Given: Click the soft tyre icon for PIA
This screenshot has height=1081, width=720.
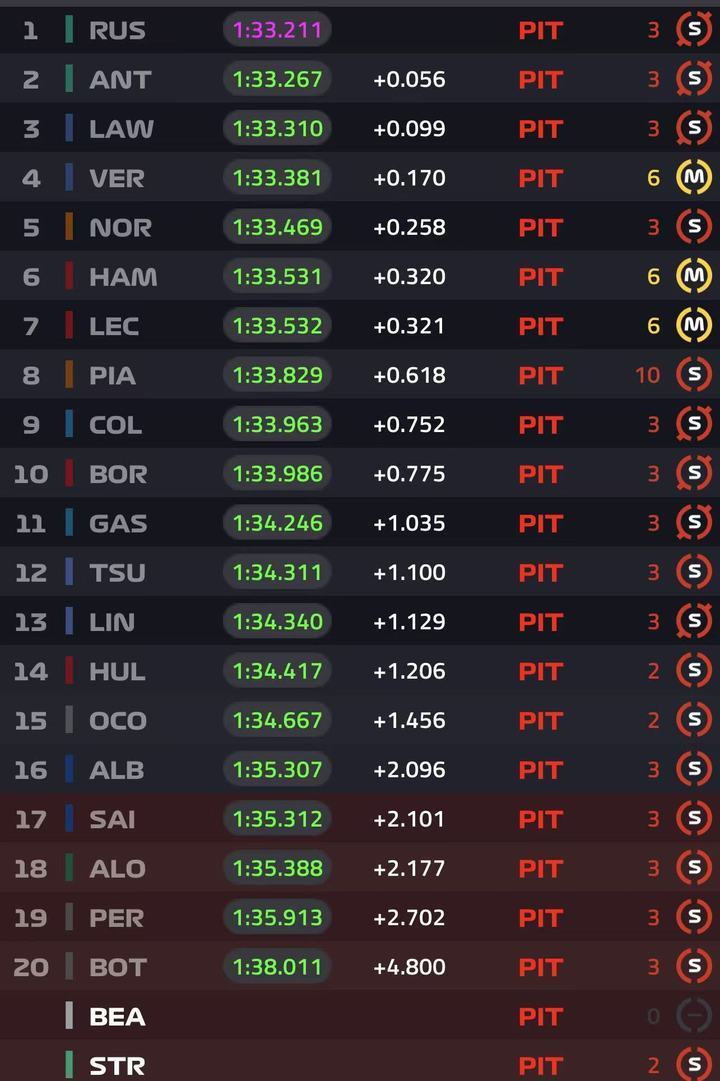Looking at the screenshot, I should (x=694, y=375).
